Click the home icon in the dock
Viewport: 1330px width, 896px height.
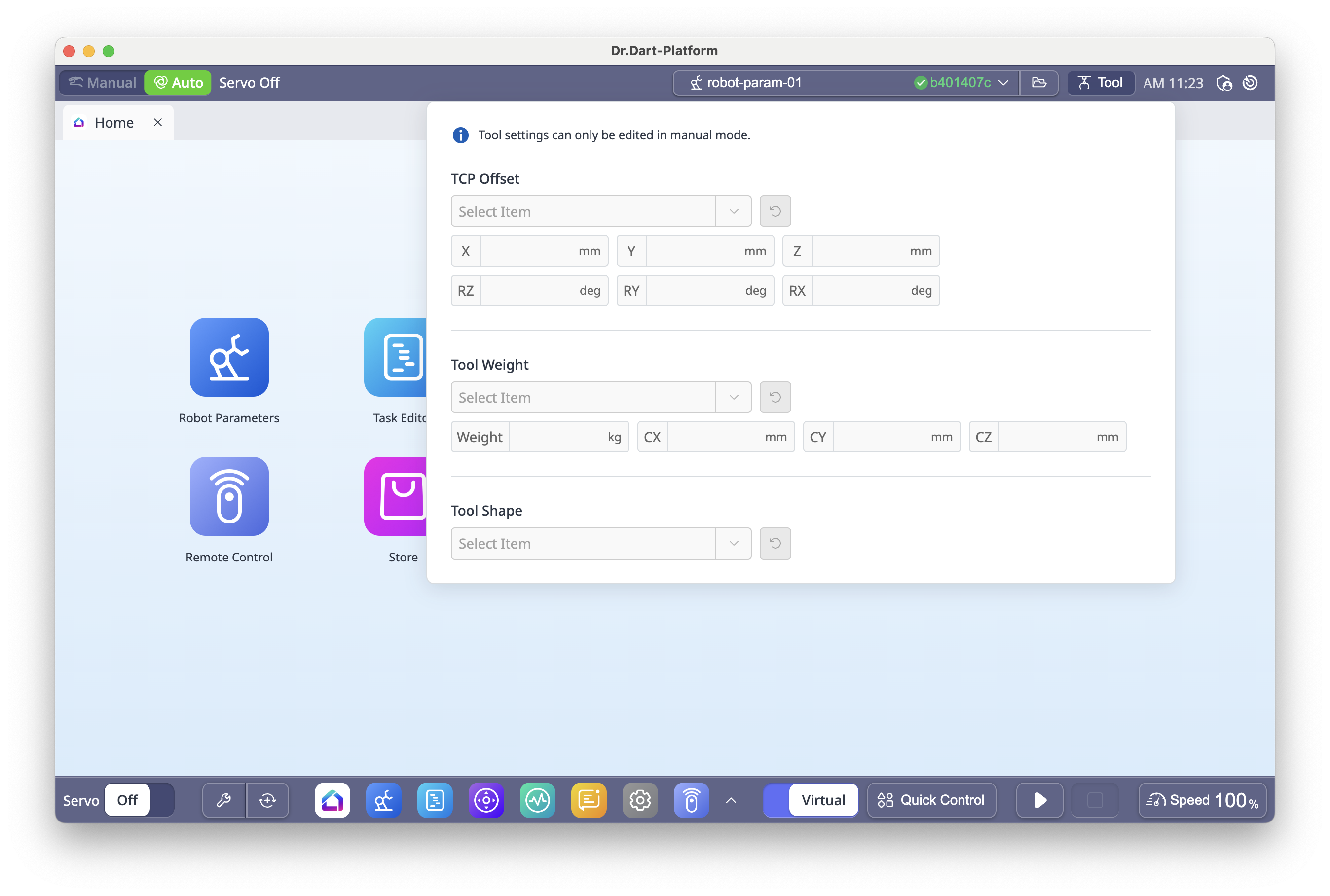pos(332,800)
